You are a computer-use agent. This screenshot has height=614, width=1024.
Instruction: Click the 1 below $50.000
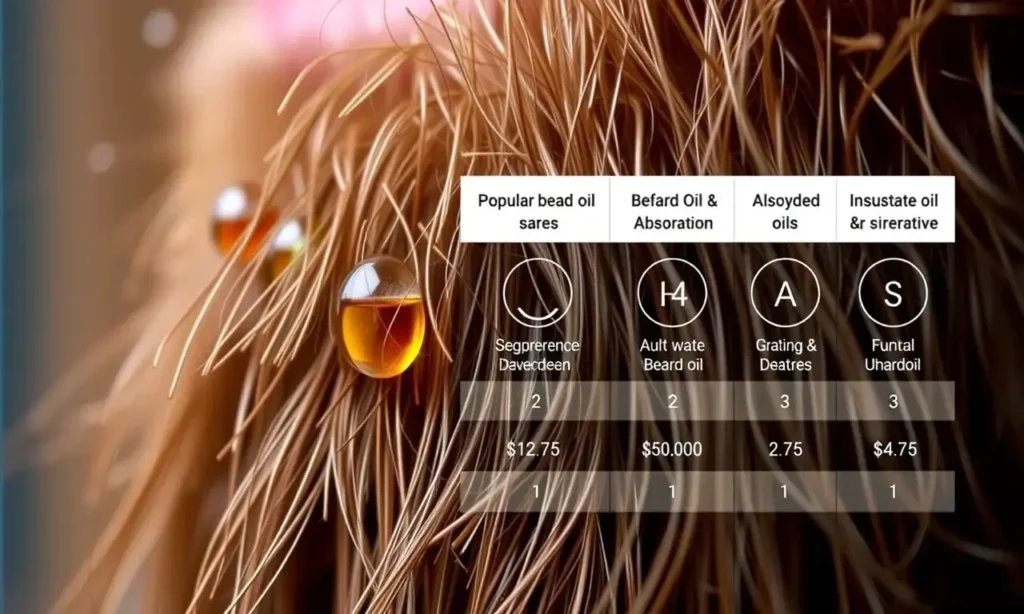pos(672,491)
